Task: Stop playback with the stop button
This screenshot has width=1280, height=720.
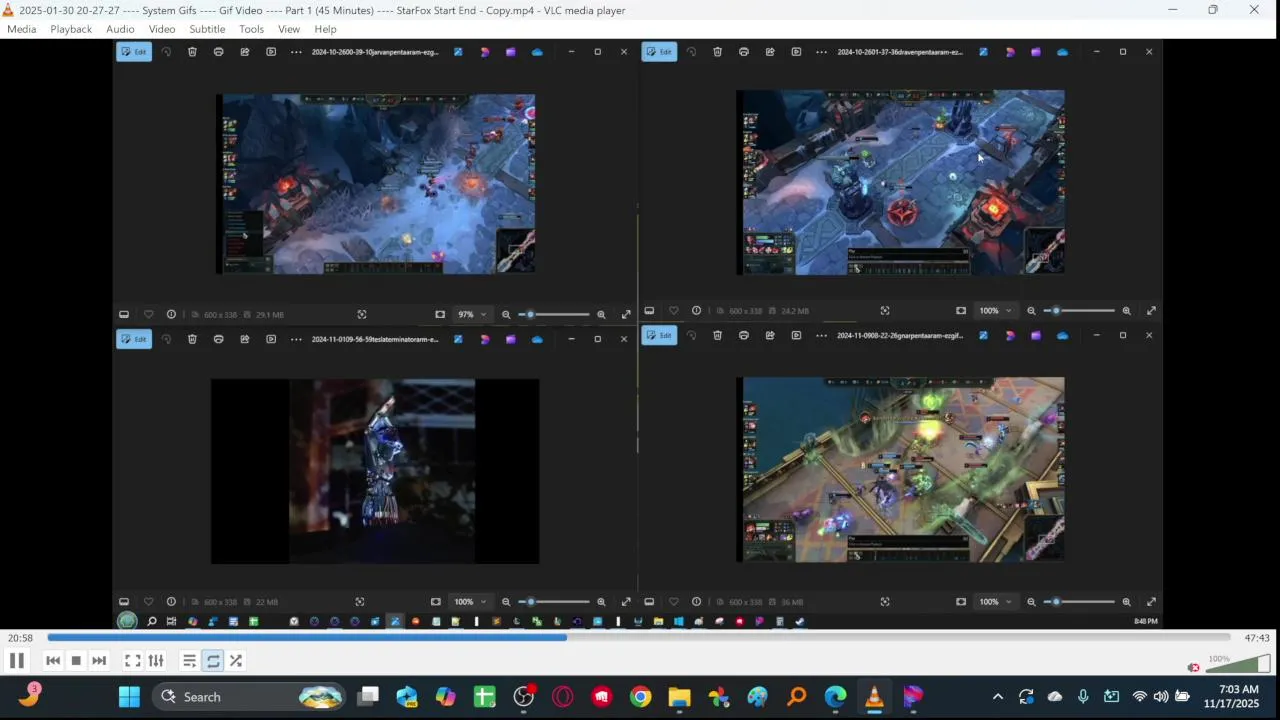Action: (76, 660)
